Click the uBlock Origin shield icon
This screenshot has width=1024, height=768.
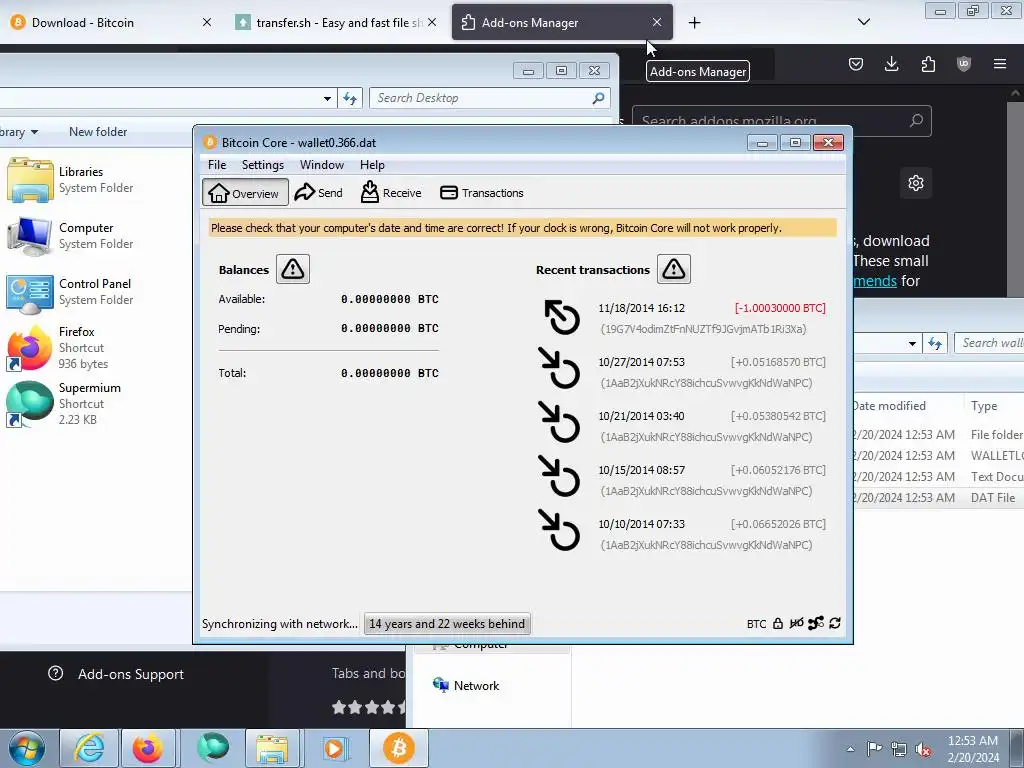pos(963,64)
